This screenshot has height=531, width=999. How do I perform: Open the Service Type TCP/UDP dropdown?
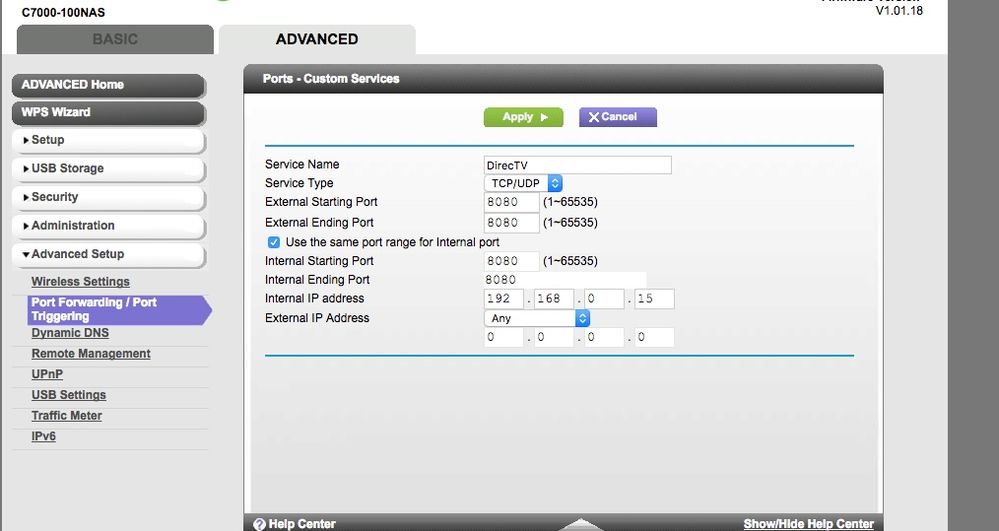coord(523,184)
